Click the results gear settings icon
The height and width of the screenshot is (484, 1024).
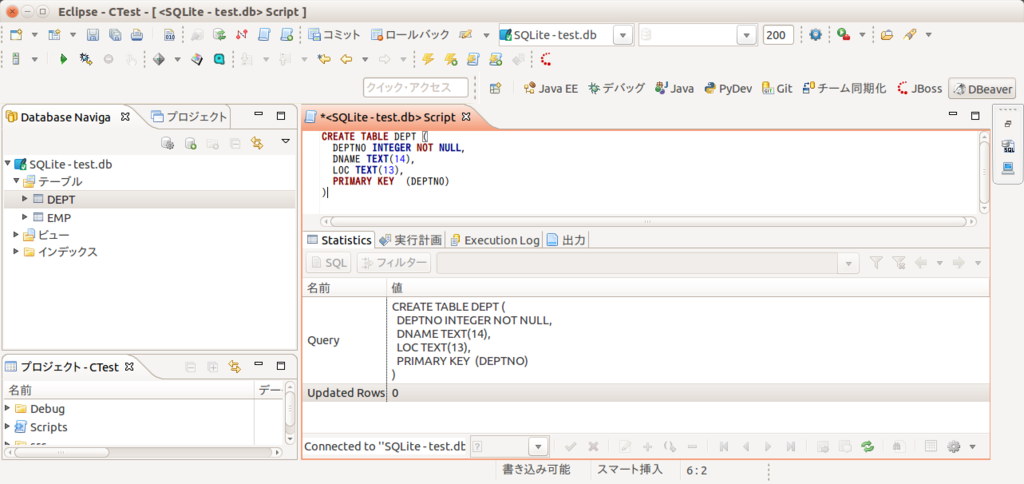953,446
